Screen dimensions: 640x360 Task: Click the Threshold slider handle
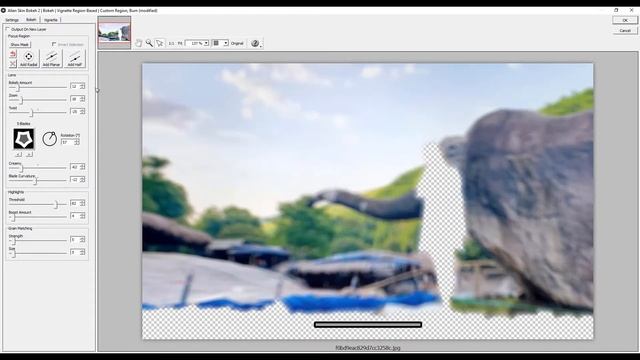pos(56,204)
